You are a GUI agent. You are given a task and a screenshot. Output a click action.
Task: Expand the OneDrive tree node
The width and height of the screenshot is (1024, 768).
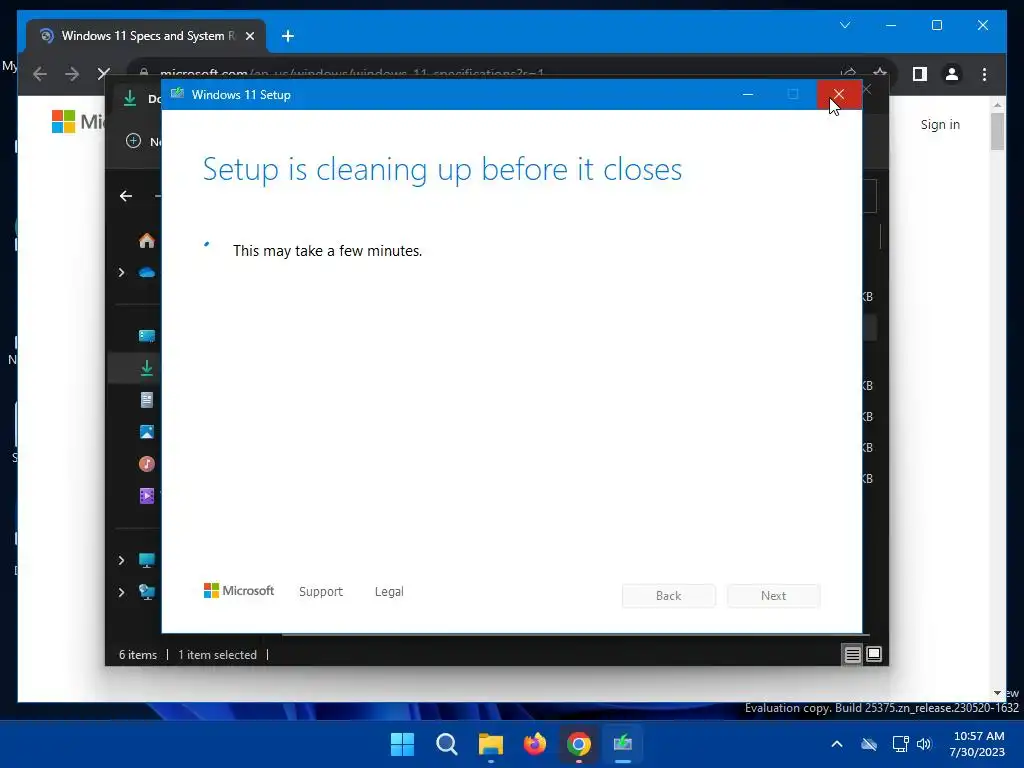tap(121, 272)
